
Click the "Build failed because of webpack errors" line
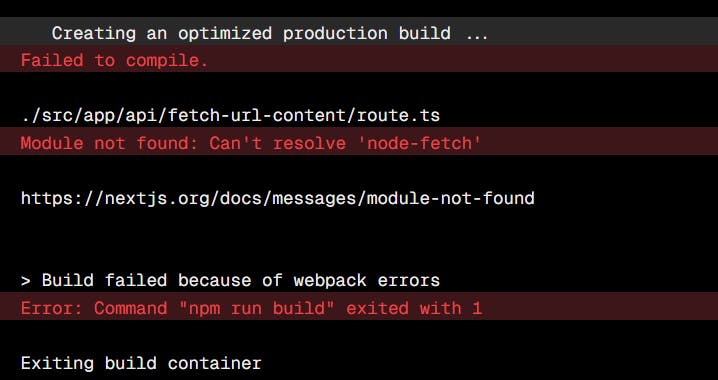point(230,281)
